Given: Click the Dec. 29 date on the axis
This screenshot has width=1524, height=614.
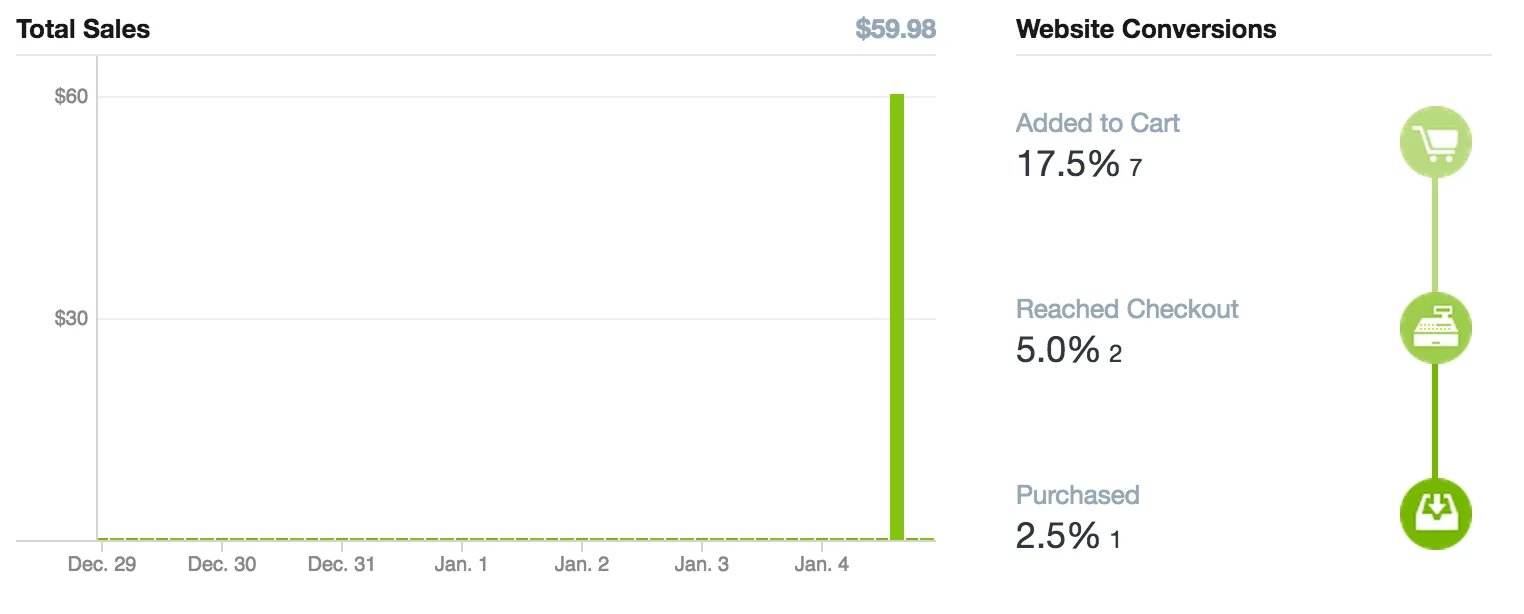Looking at the screenshot, I should click(102, 565).
